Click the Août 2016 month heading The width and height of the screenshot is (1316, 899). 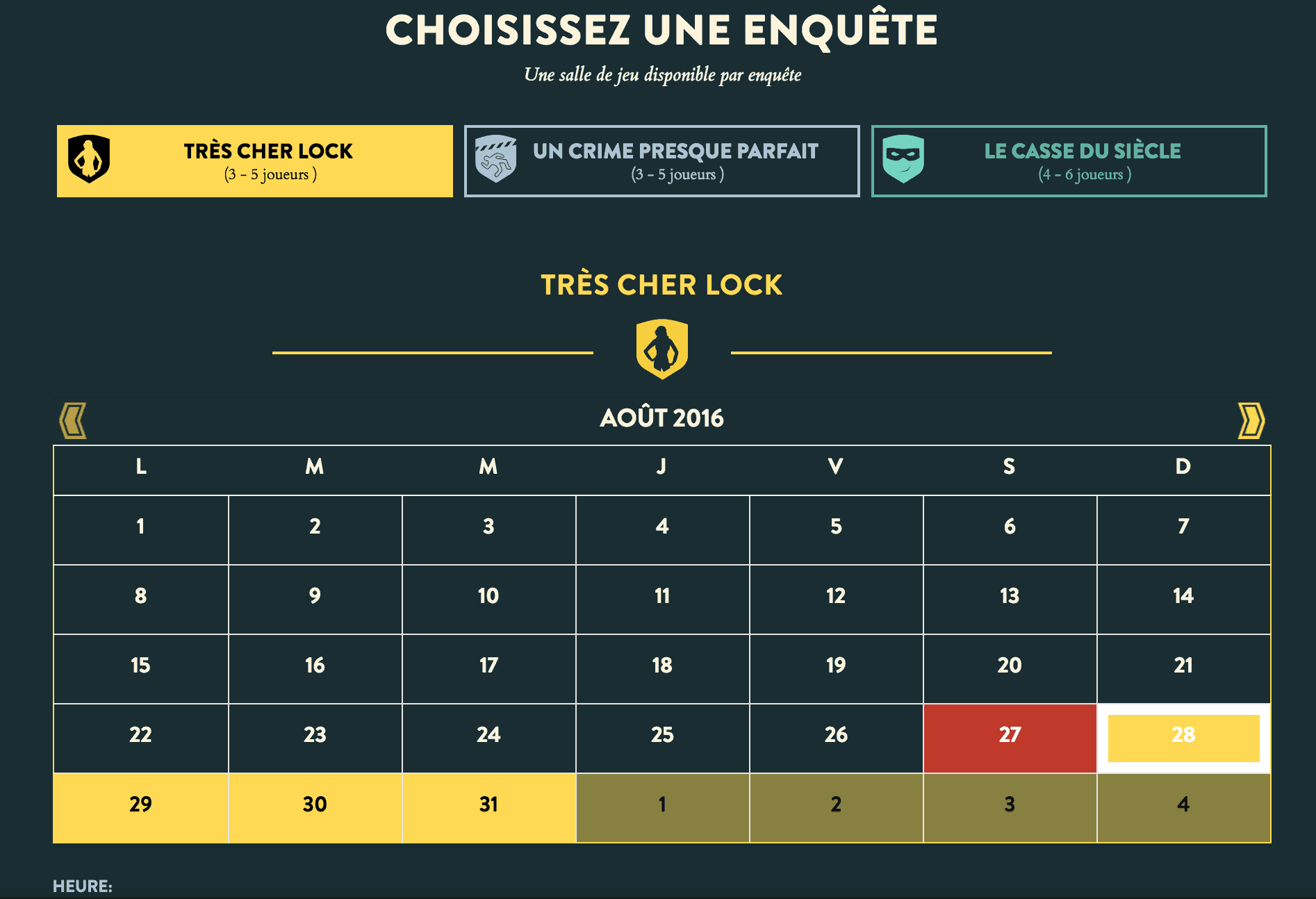coord(661,418)
